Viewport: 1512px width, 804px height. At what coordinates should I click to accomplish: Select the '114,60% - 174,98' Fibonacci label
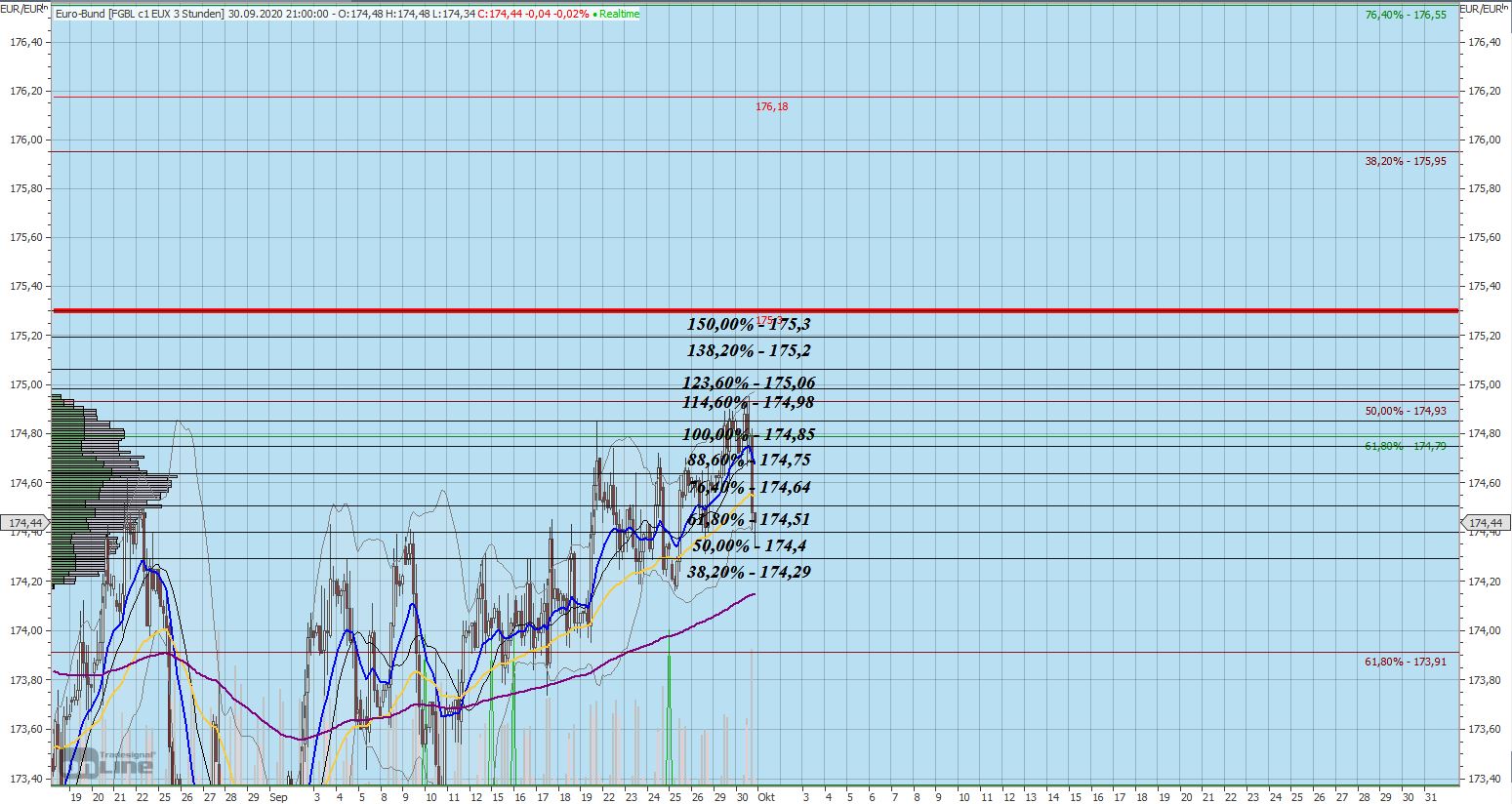(749, 402)
